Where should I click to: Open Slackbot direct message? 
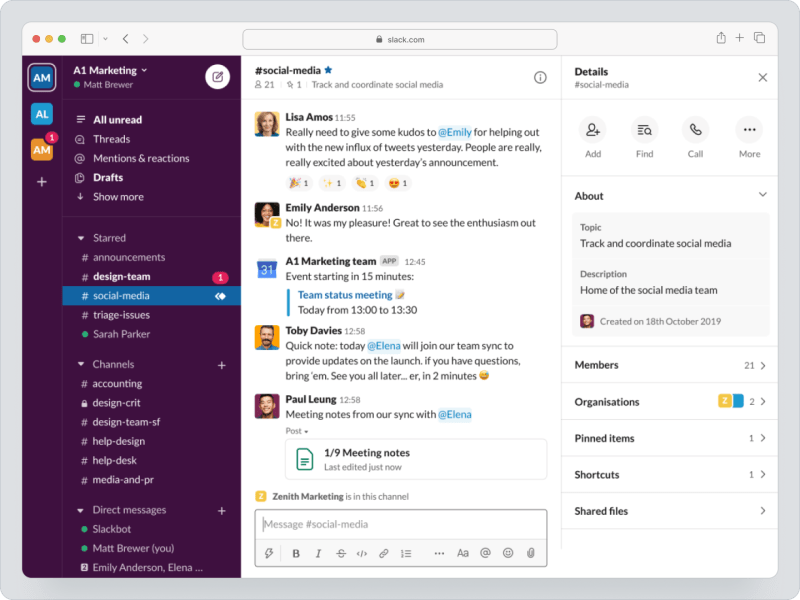pyautogui.click(x=152, y=530)
